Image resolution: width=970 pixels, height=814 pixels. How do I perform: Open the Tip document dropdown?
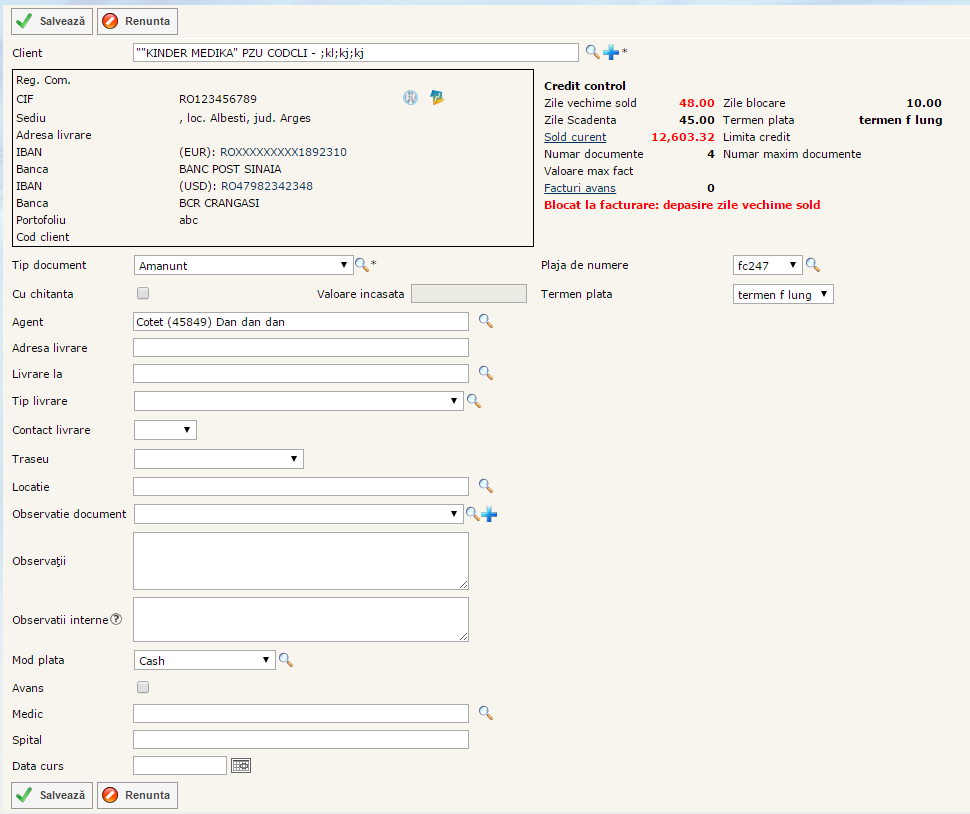(243, 265)
